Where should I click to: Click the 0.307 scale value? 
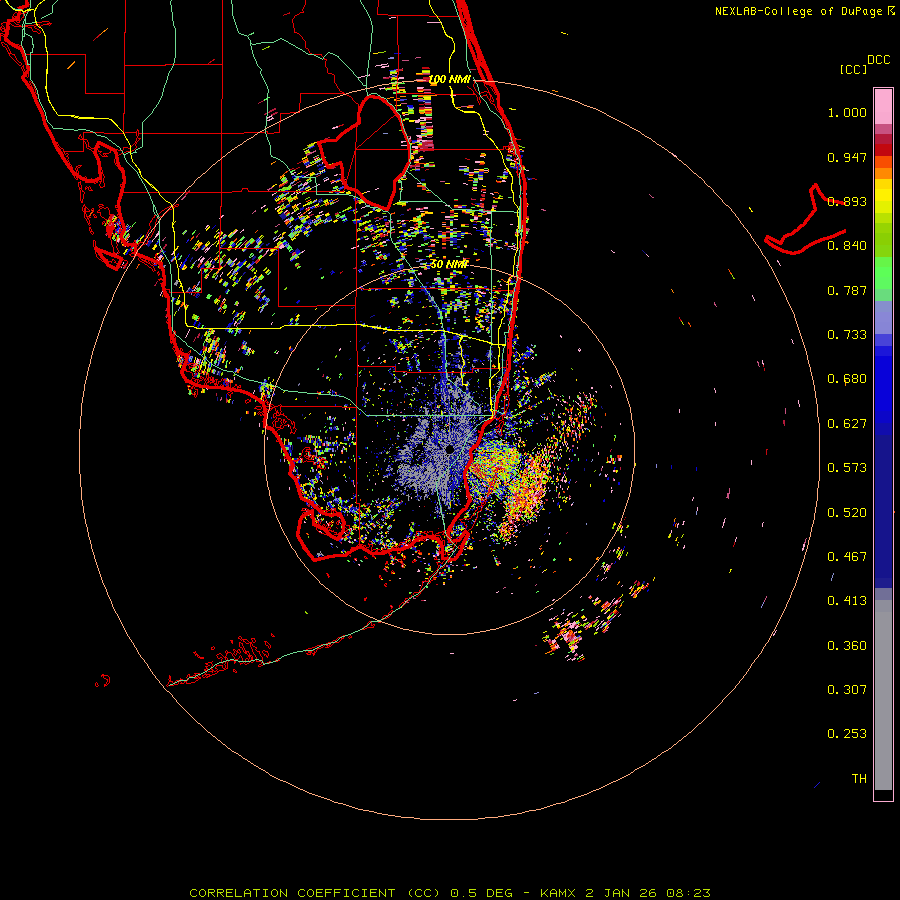847,690
